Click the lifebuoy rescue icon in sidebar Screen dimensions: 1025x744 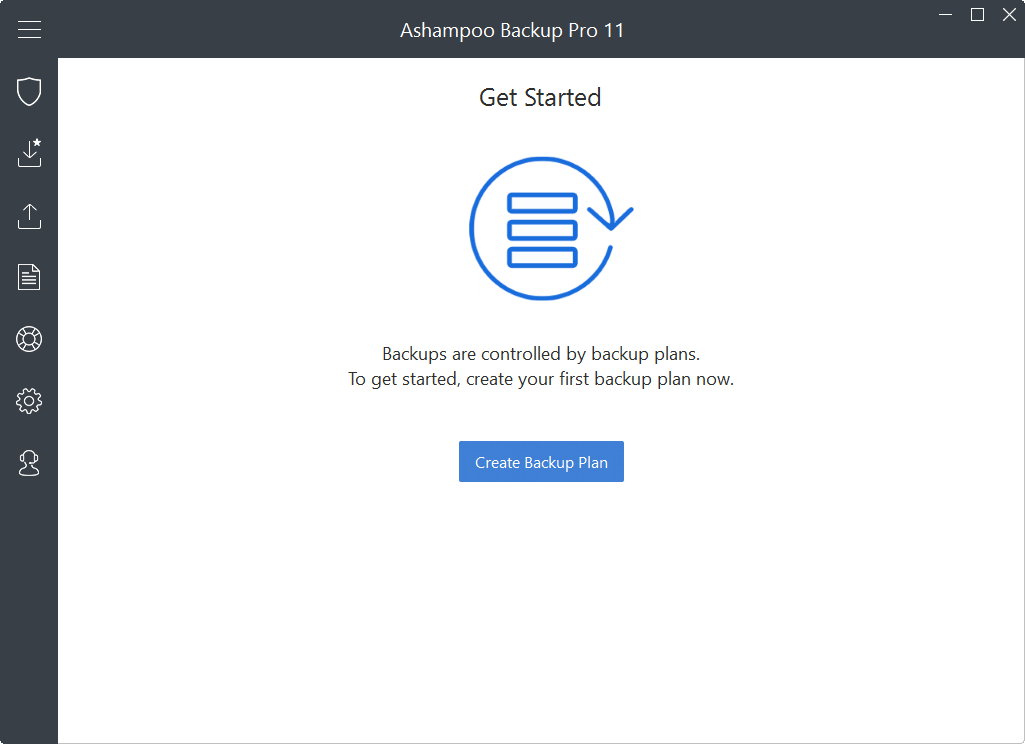coord(29,339)
